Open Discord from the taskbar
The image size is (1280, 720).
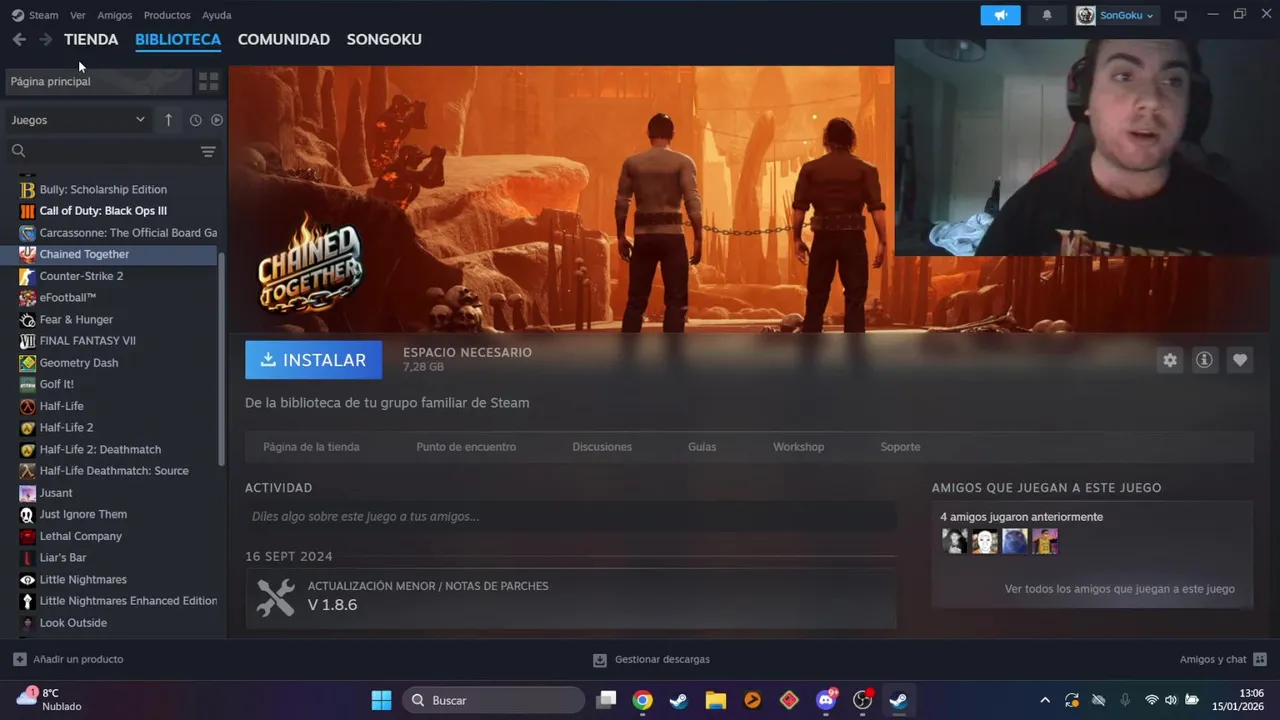(x=826, y=700)
